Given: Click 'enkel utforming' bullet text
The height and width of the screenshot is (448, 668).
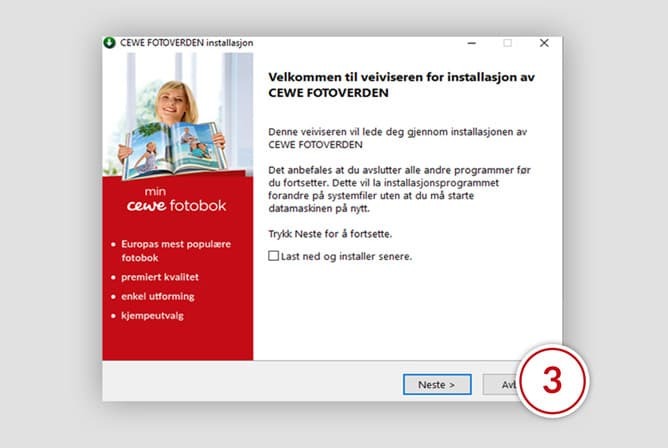Looking at the screenshot, I should [x=158, y=297].
